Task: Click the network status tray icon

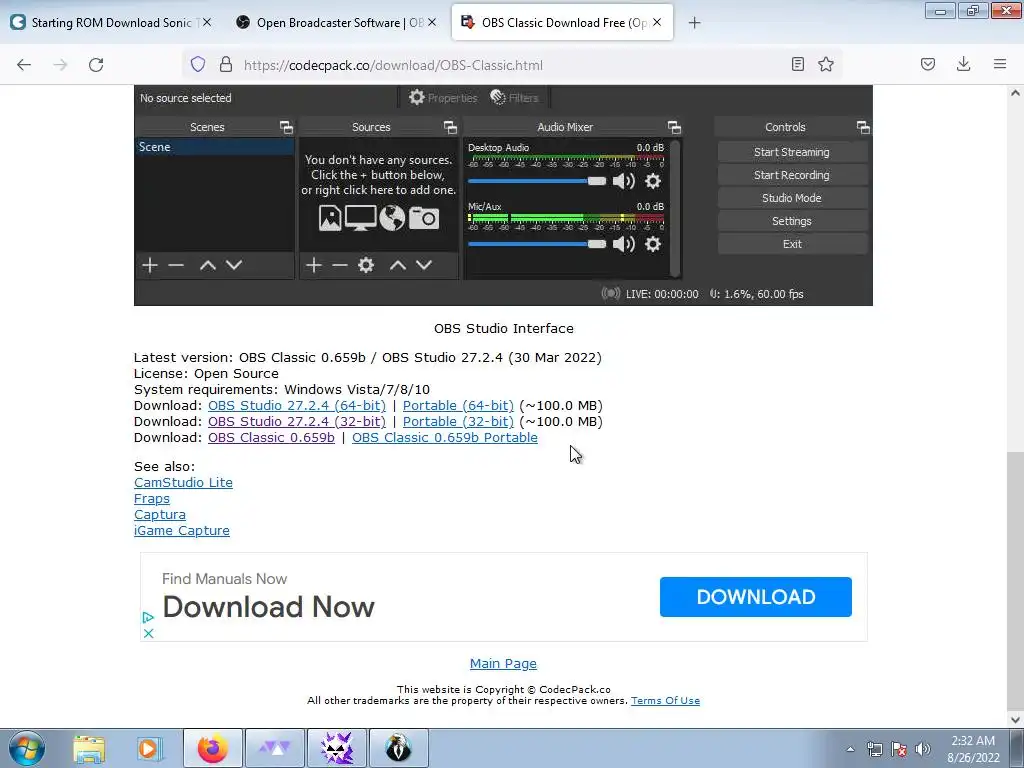Action: click(874, 749)
